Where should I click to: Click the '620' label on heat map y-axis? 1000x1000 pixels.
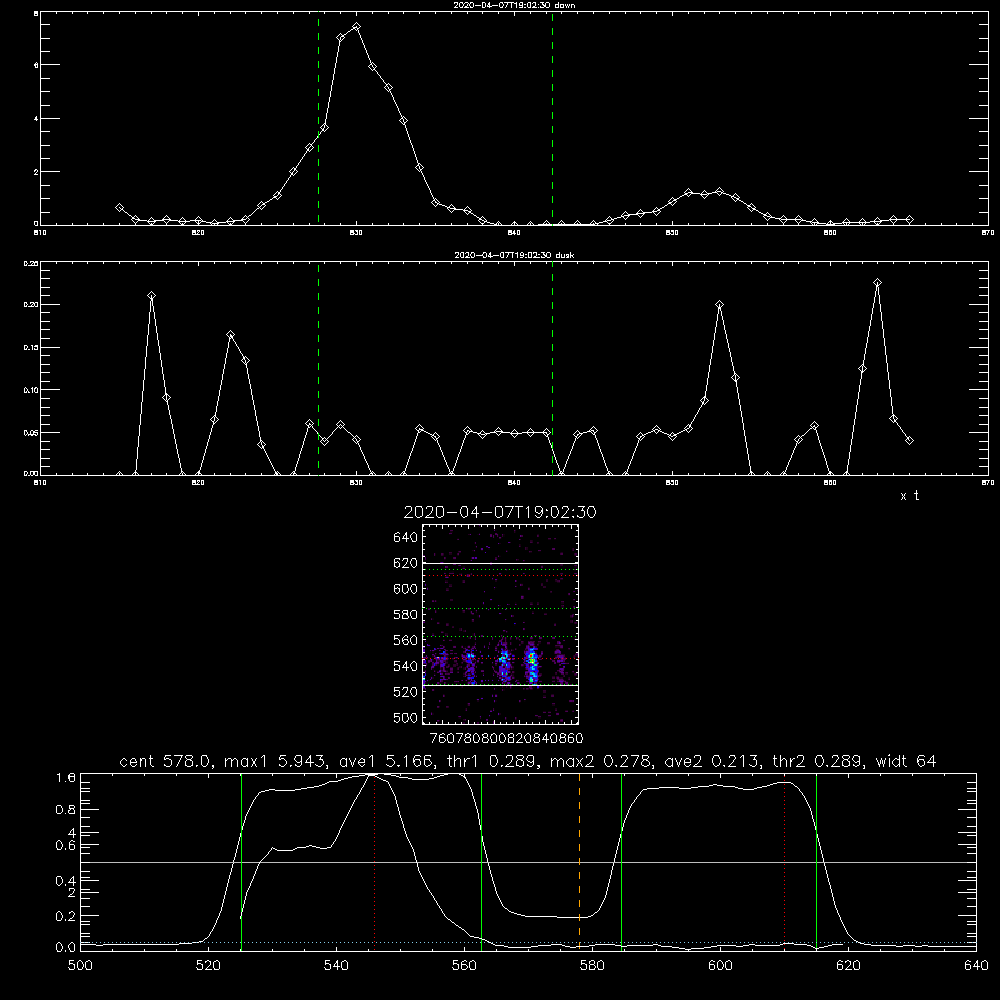tap(405, 563)
